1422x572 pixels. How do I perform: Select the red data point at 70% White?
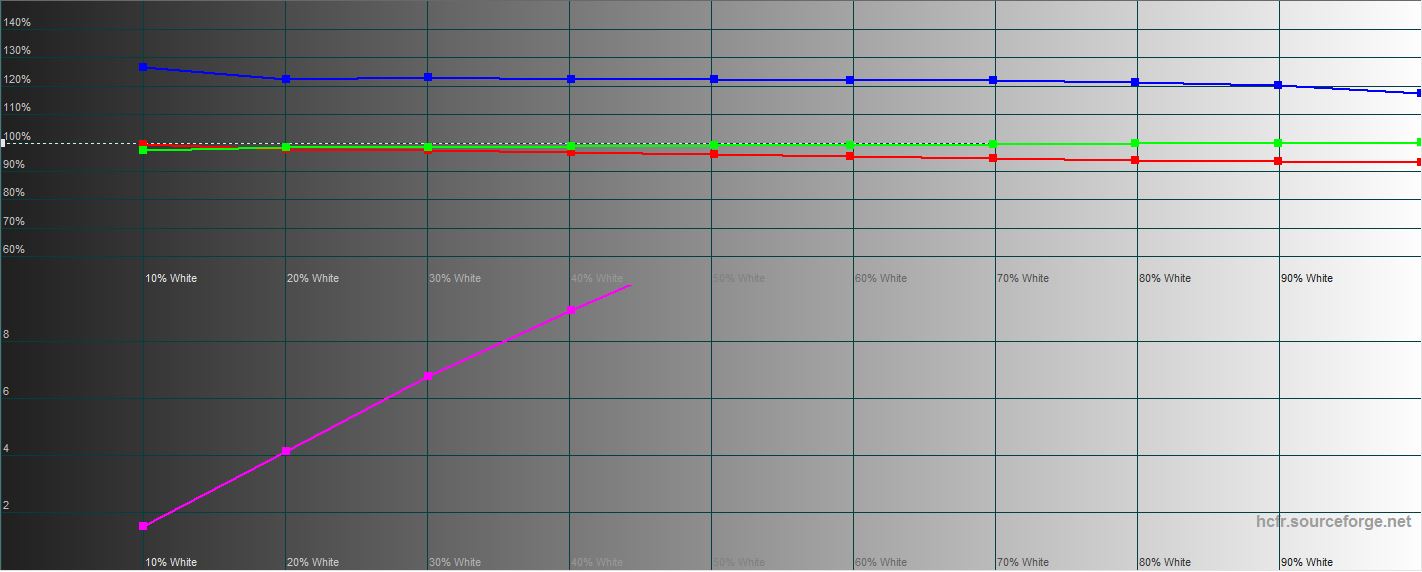[993, 158]
